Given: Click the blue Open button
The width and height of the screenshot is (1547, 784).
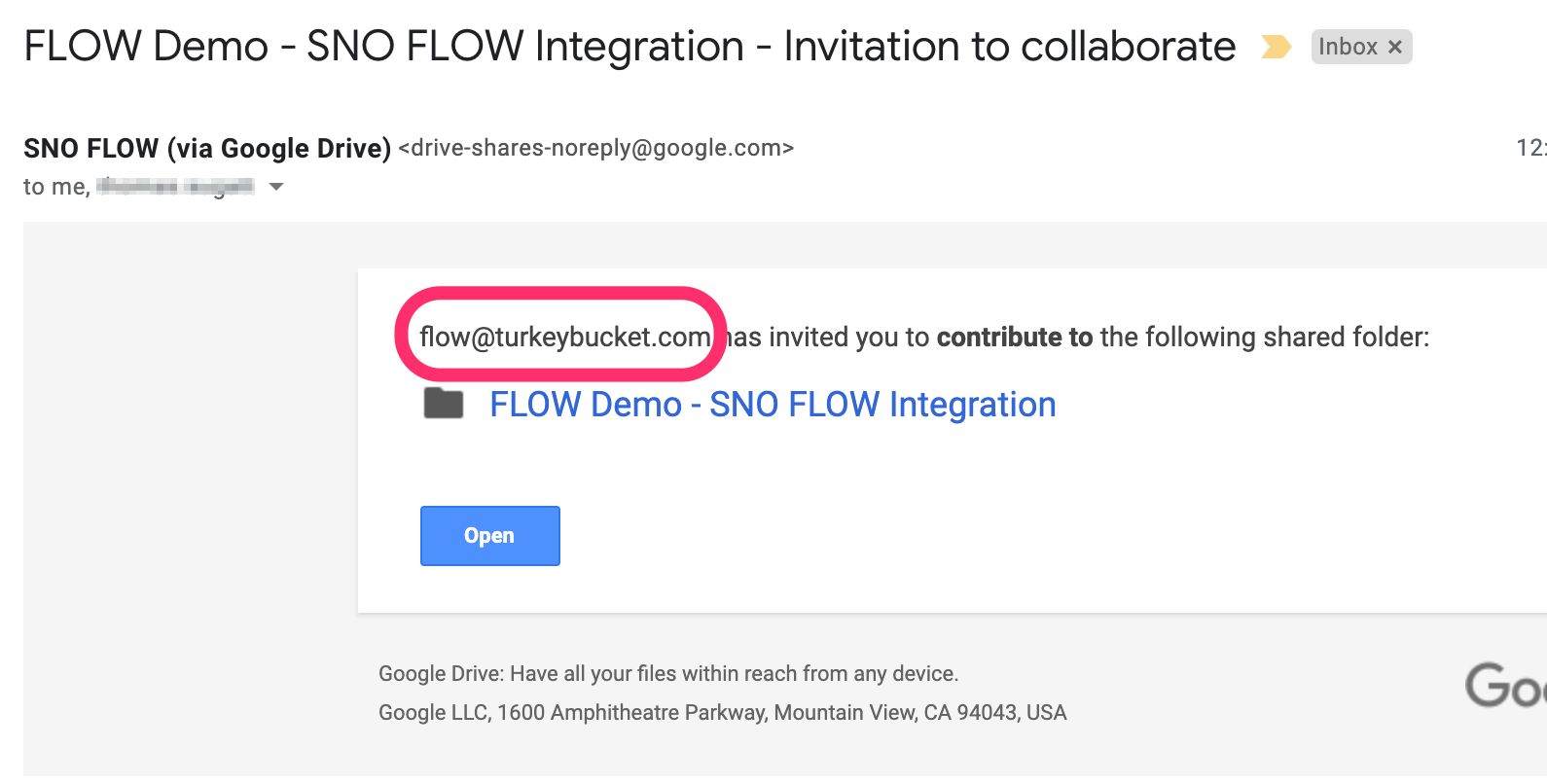Looking at the screenshot, I should 490,536.
